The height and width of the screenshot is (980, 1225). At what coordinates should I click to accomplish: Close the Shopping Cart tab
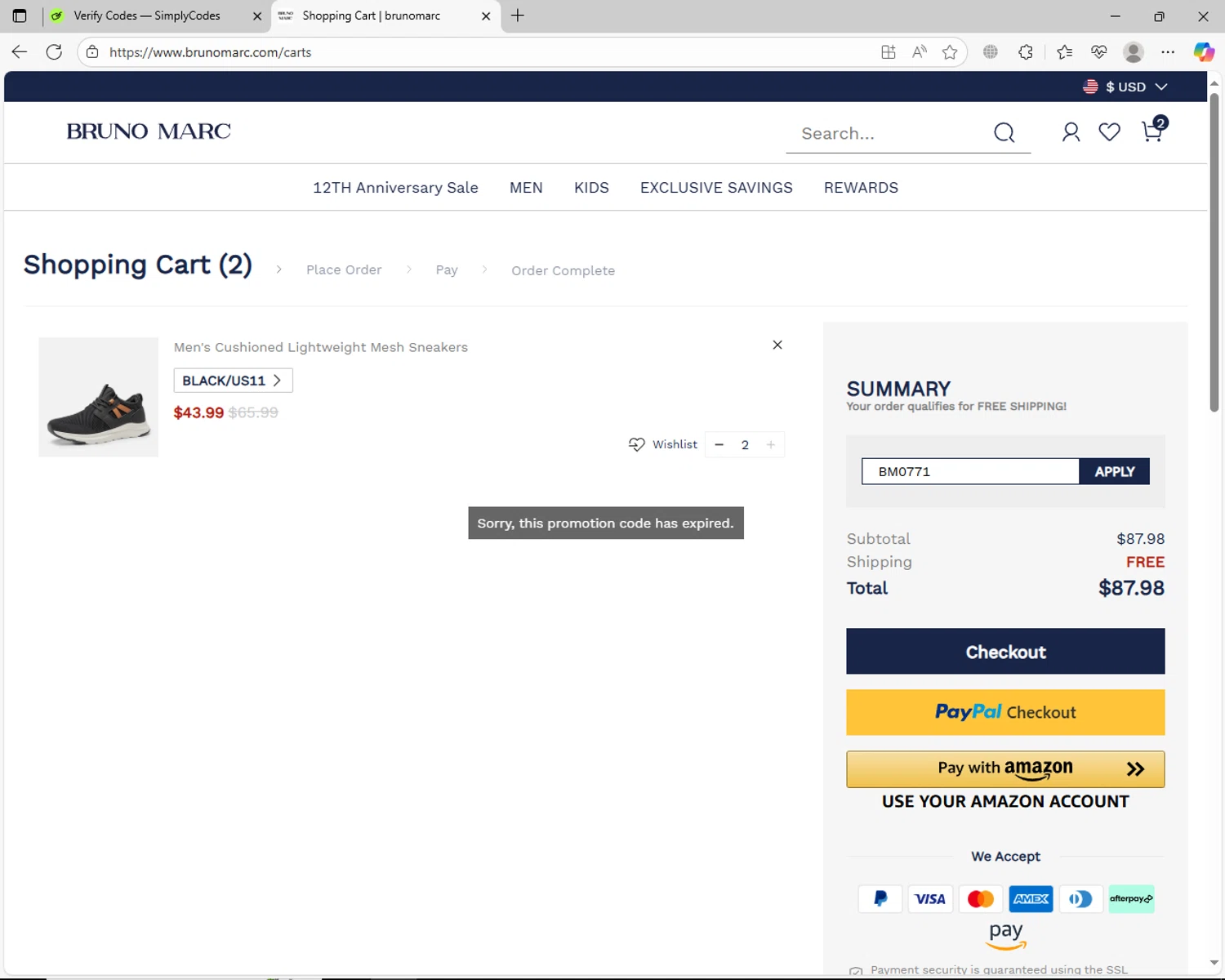(486, 16)
